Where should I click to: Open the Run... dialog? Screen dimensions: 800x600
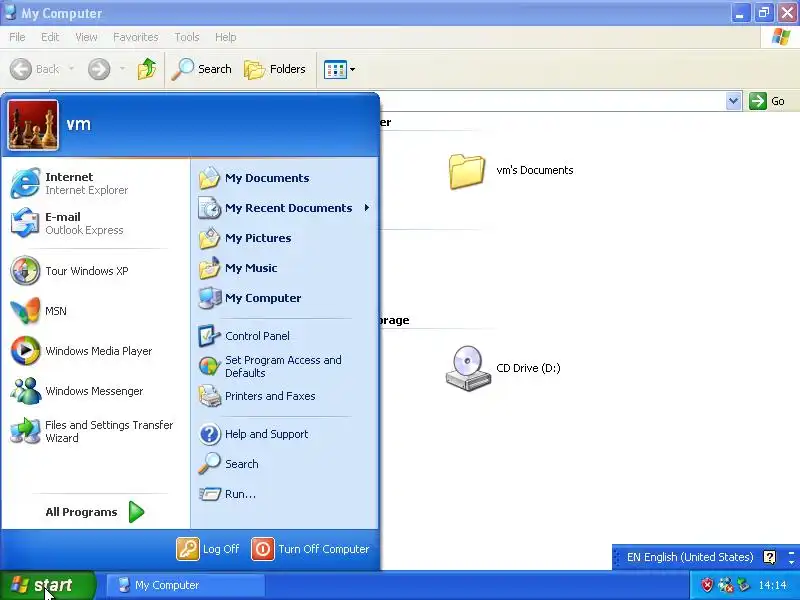(285, 494)
